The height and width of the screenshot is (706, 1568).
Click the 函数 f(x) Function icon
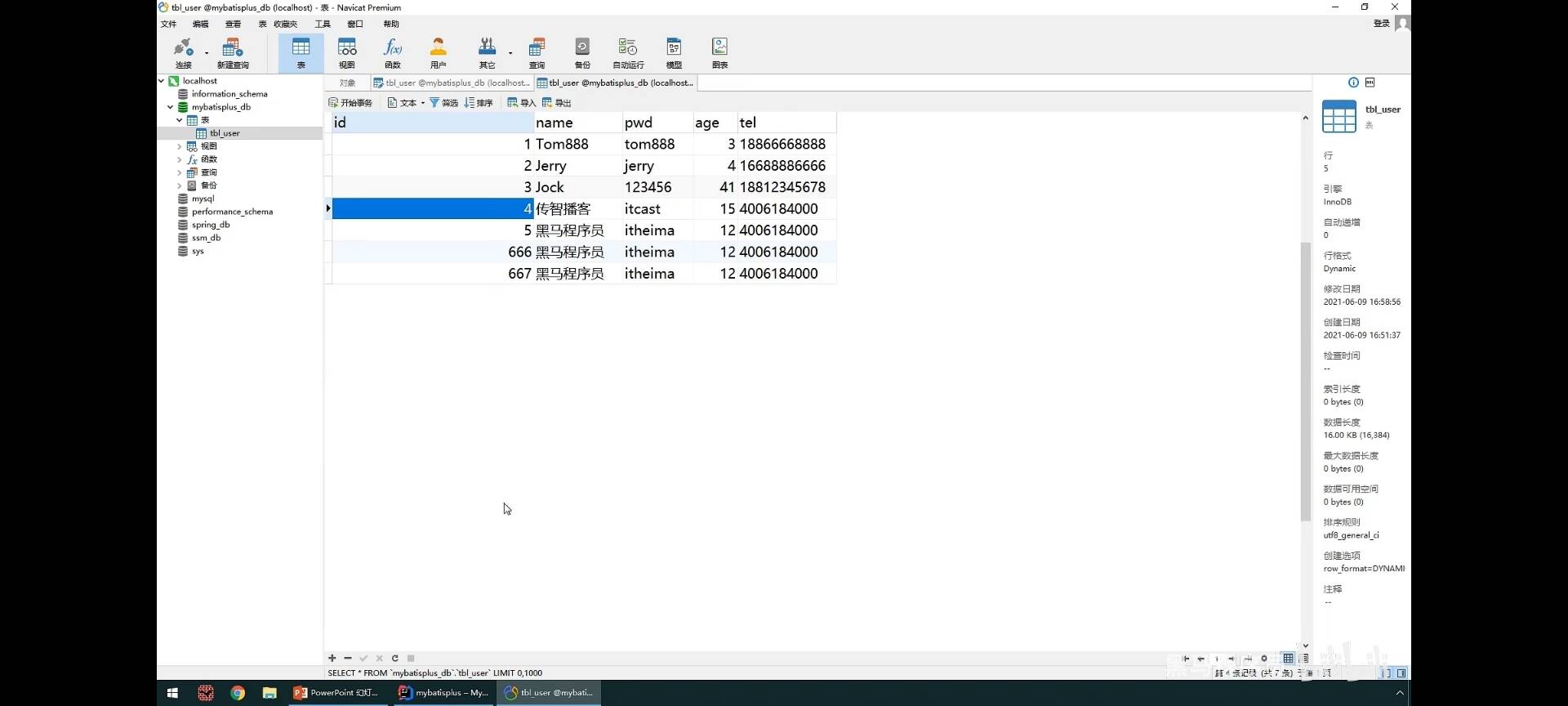[393, 53]
